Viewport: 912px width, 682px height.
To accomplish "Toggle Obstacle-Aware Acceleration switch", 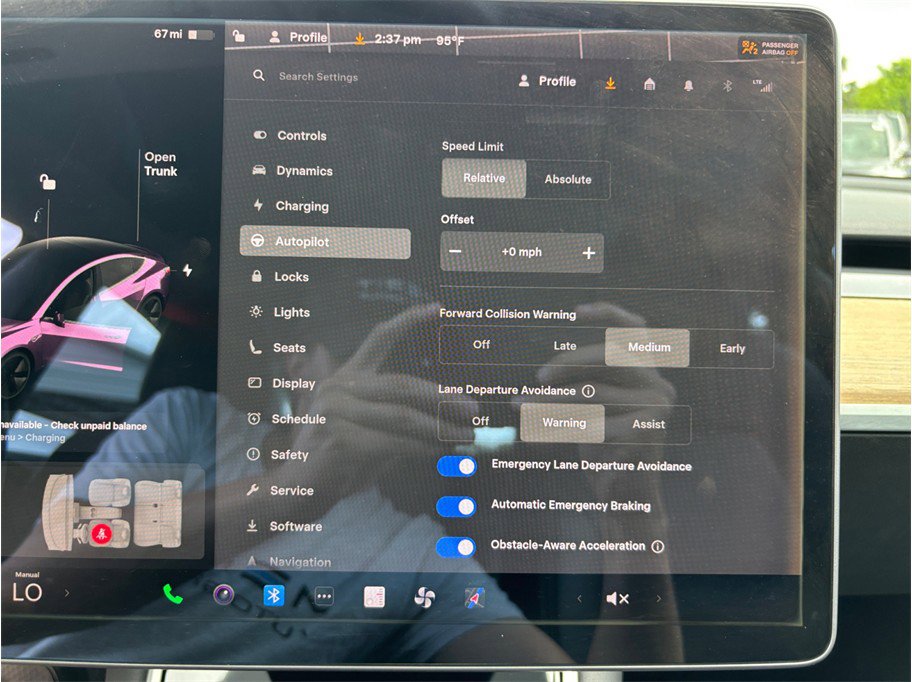I will [455, 547].
